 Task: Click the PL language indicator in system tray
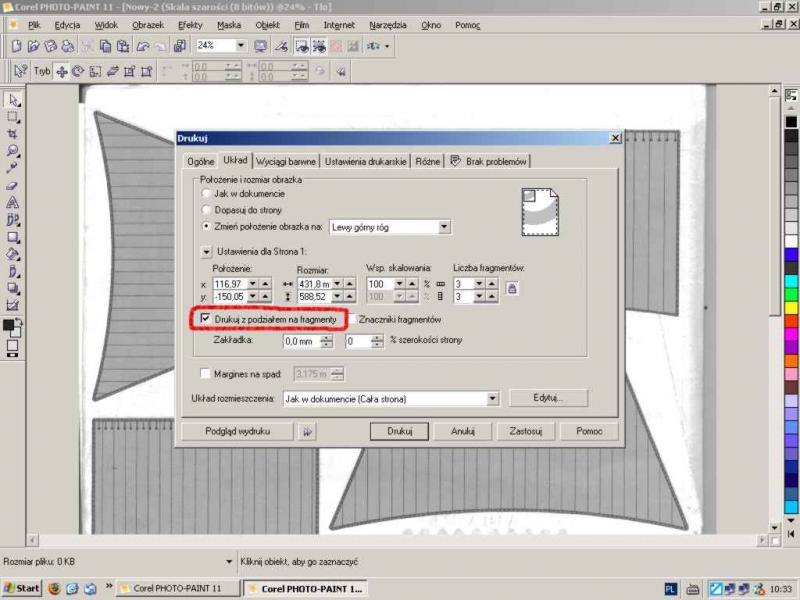pos(670,589)
